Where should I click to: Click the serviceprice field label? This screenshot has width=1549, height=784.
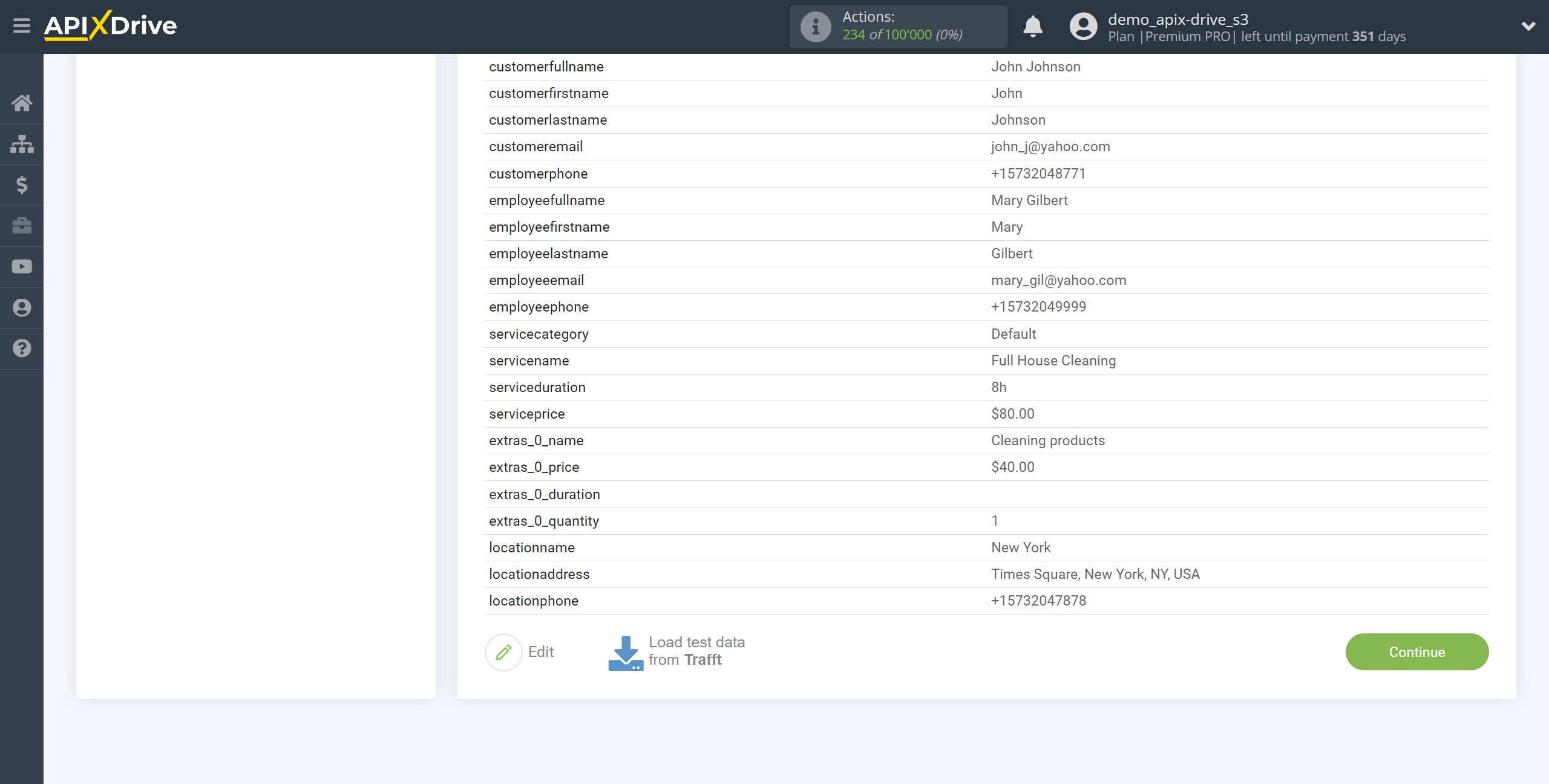click(527, 414)
